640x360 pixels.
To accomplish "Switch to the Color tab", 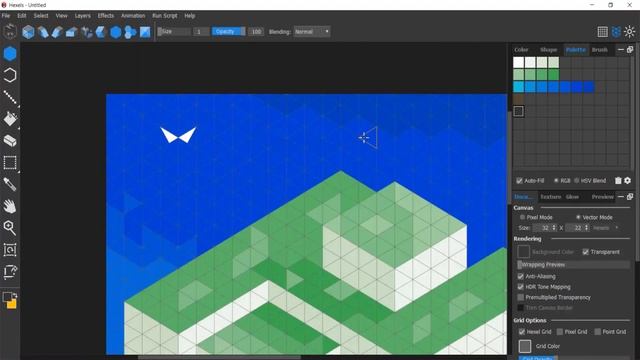I will pyautogui.click(x=521, y=49).
